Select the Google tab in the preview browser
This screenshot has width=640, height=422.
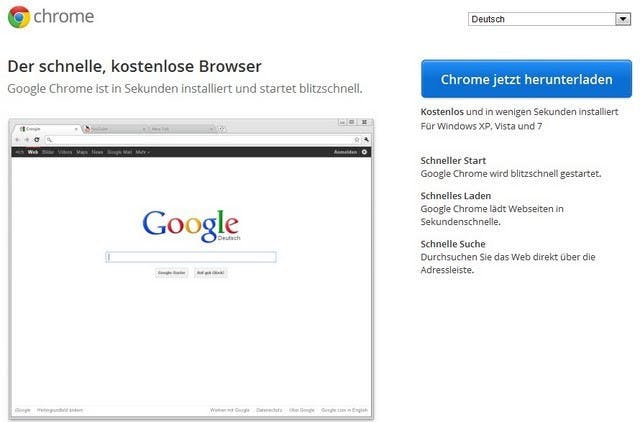click(x=47, y=129)
